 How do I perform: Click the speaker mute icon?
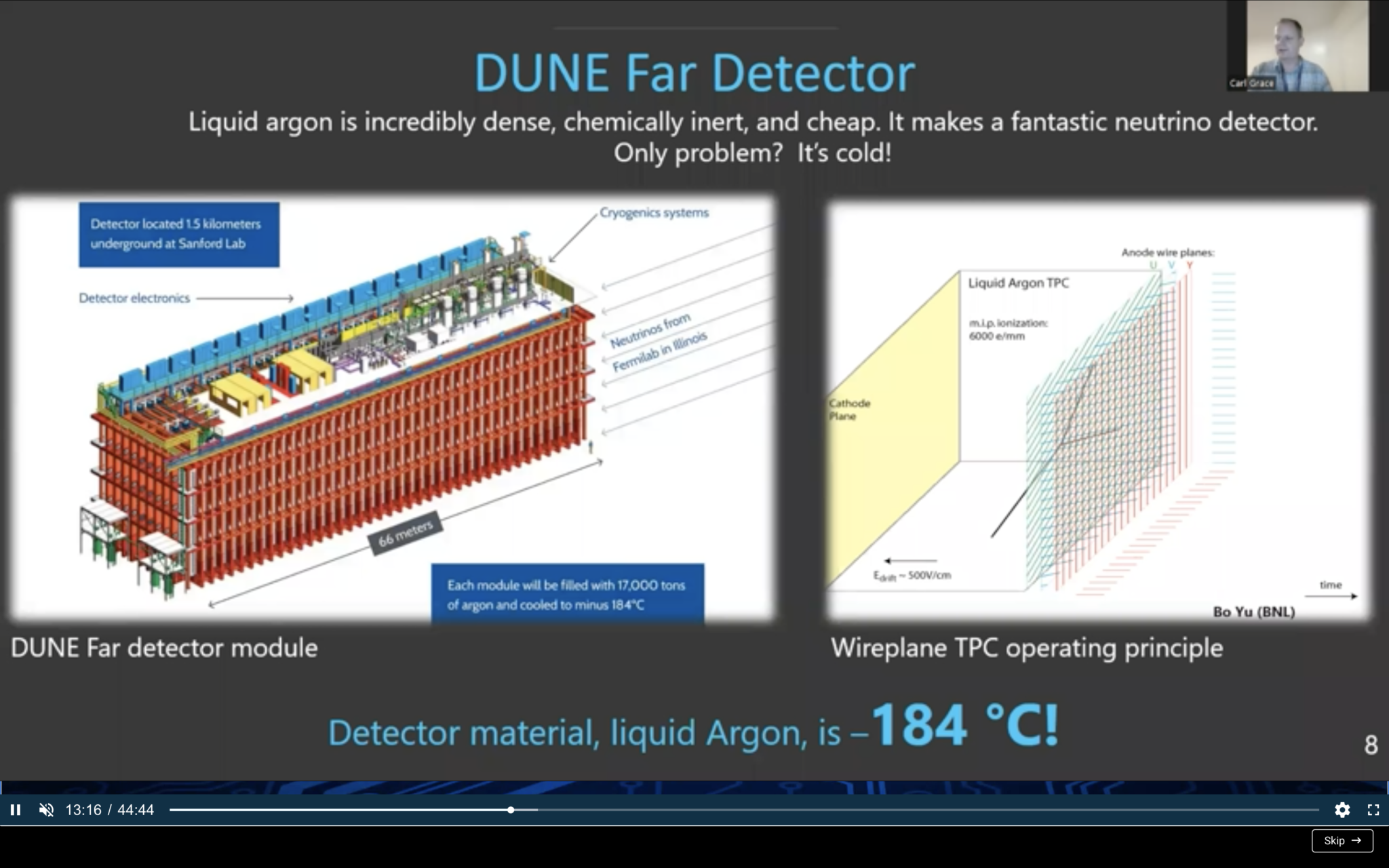46,810
